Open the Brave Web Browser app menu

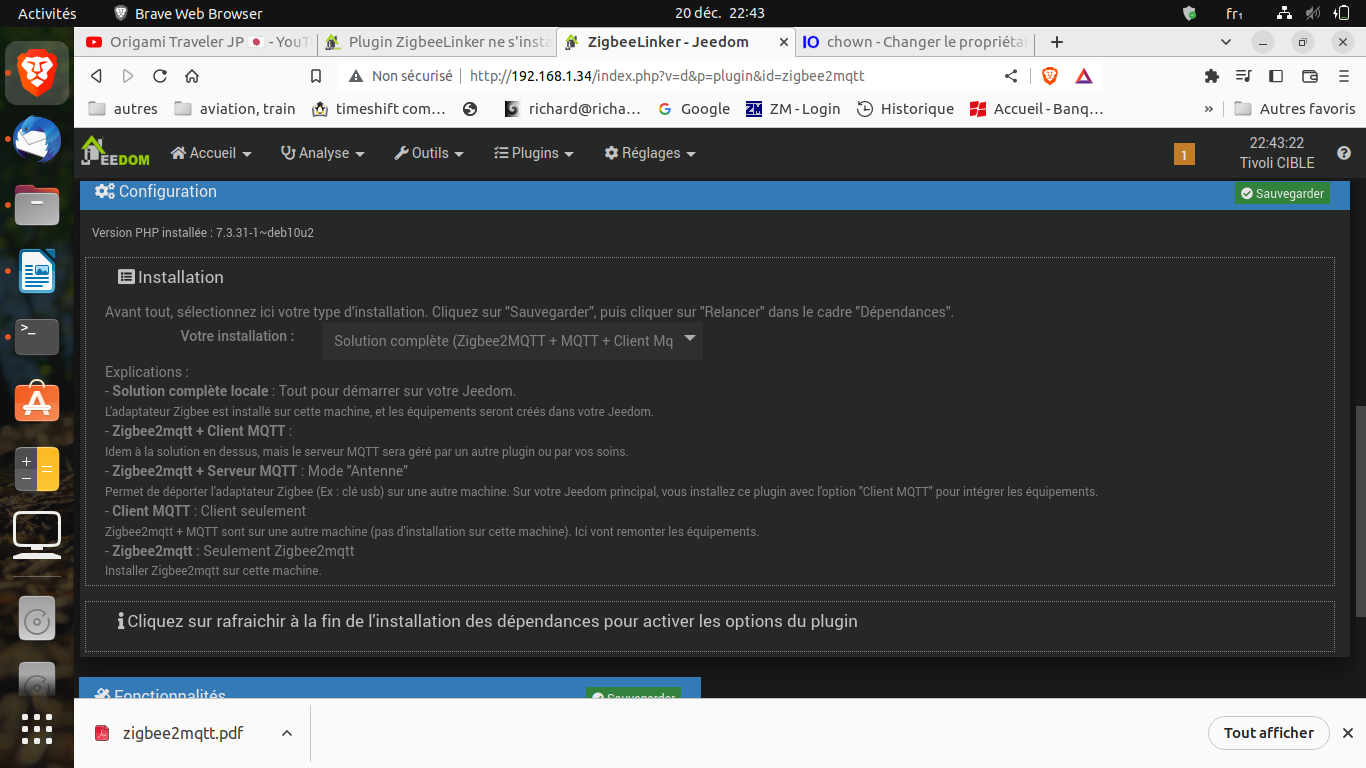pyautogui.click(x=189, y=13)
